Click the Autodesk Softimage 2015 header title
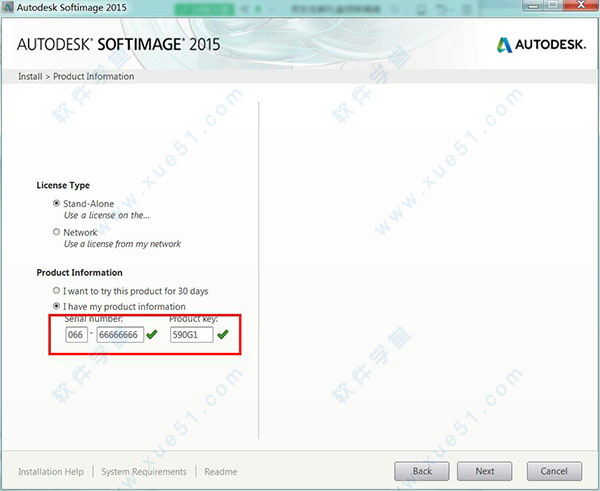Viewport: 600px width, 491px height. (x=118, y=44)
